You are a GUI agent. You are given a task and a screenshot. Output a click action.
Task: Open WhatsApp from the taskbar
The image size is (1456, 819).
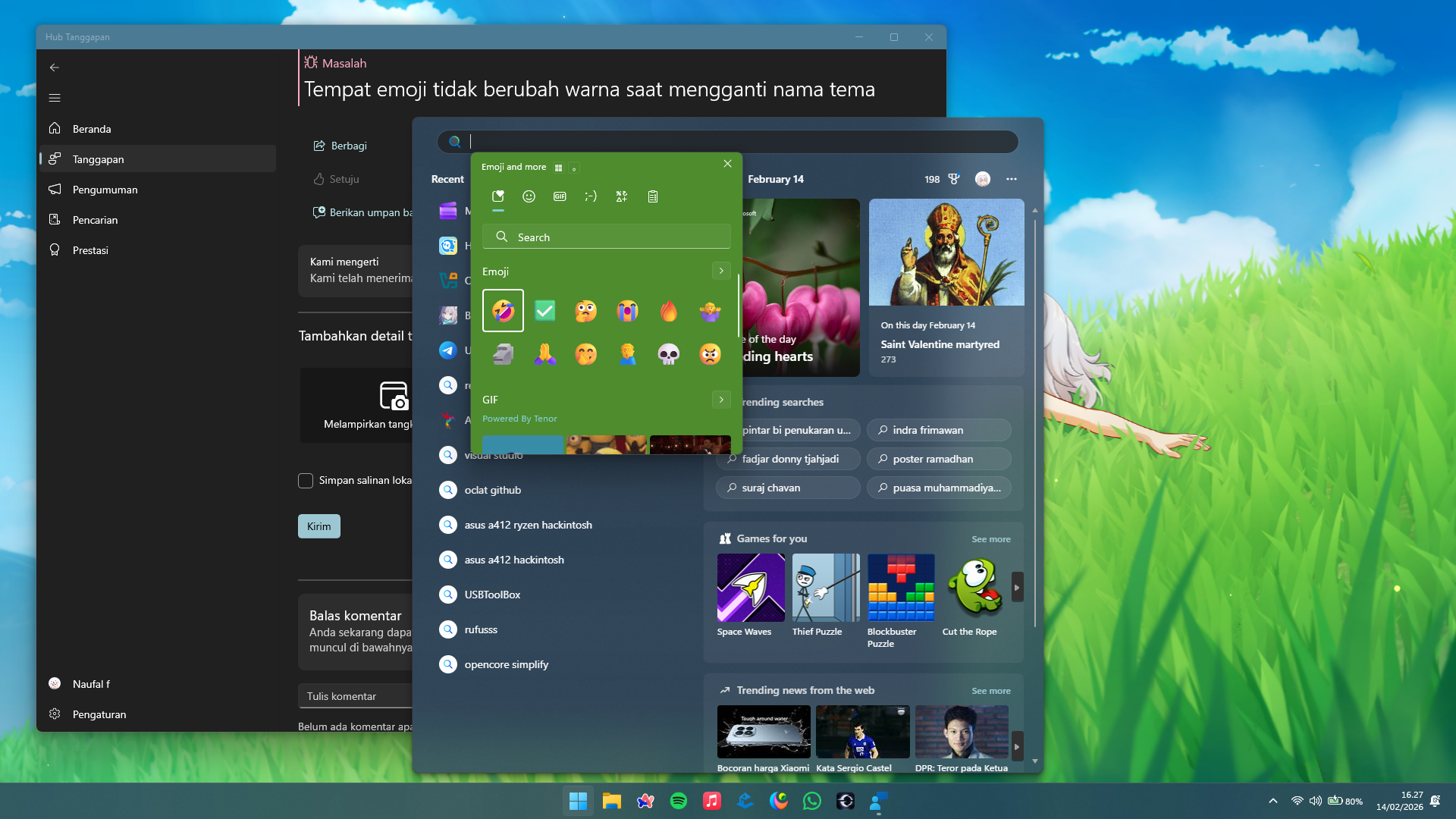pyautogui.click(x=812, y=801)
